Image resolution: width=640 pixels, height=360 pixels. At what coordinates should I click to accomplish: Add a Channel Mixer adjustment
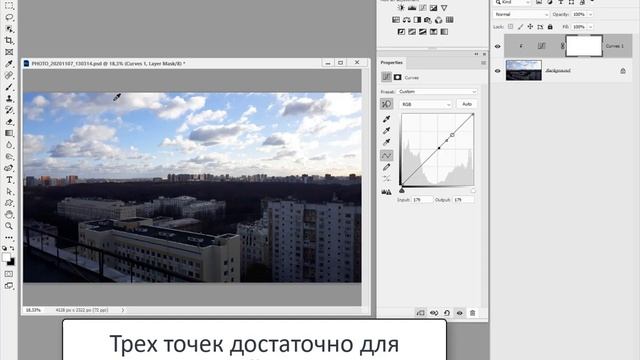tap(438, 20)
